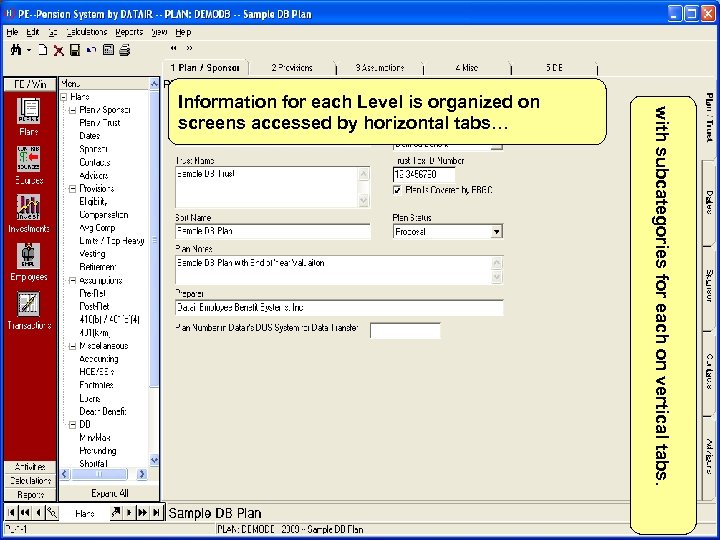This screenshot has height=540, width=720.
Task: Select Accounting in the menu tree
Action: coord(99,359)
